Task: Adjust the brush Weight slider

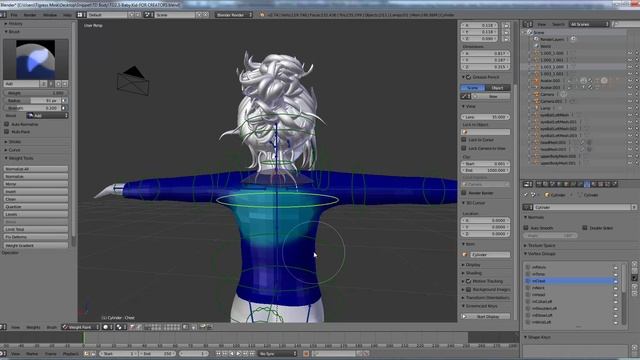Action: [36, 93]
